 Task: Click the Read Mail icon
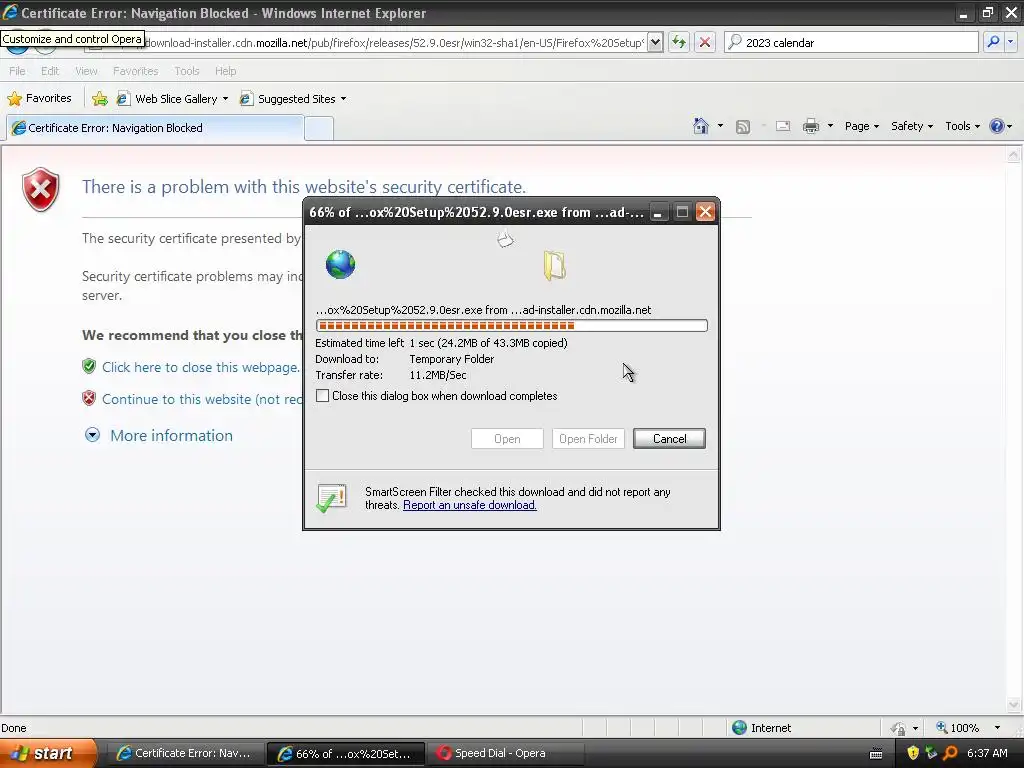tap(783, 126)
